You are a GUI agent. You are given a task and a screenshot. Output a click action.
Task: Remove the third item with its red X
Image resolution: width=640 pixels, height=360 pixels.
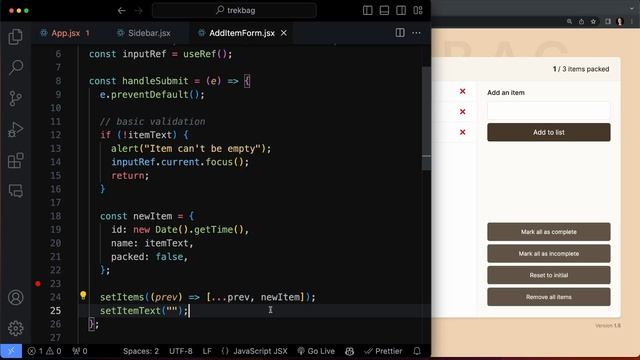462,132
